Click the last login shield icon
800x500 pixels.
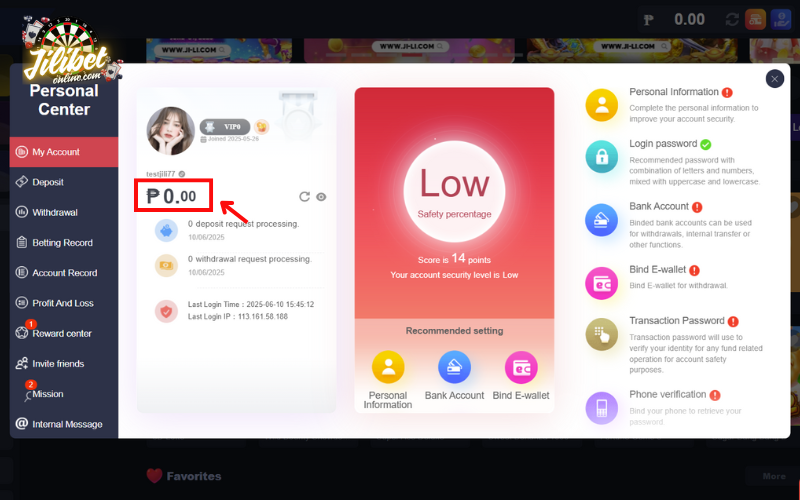166,311
